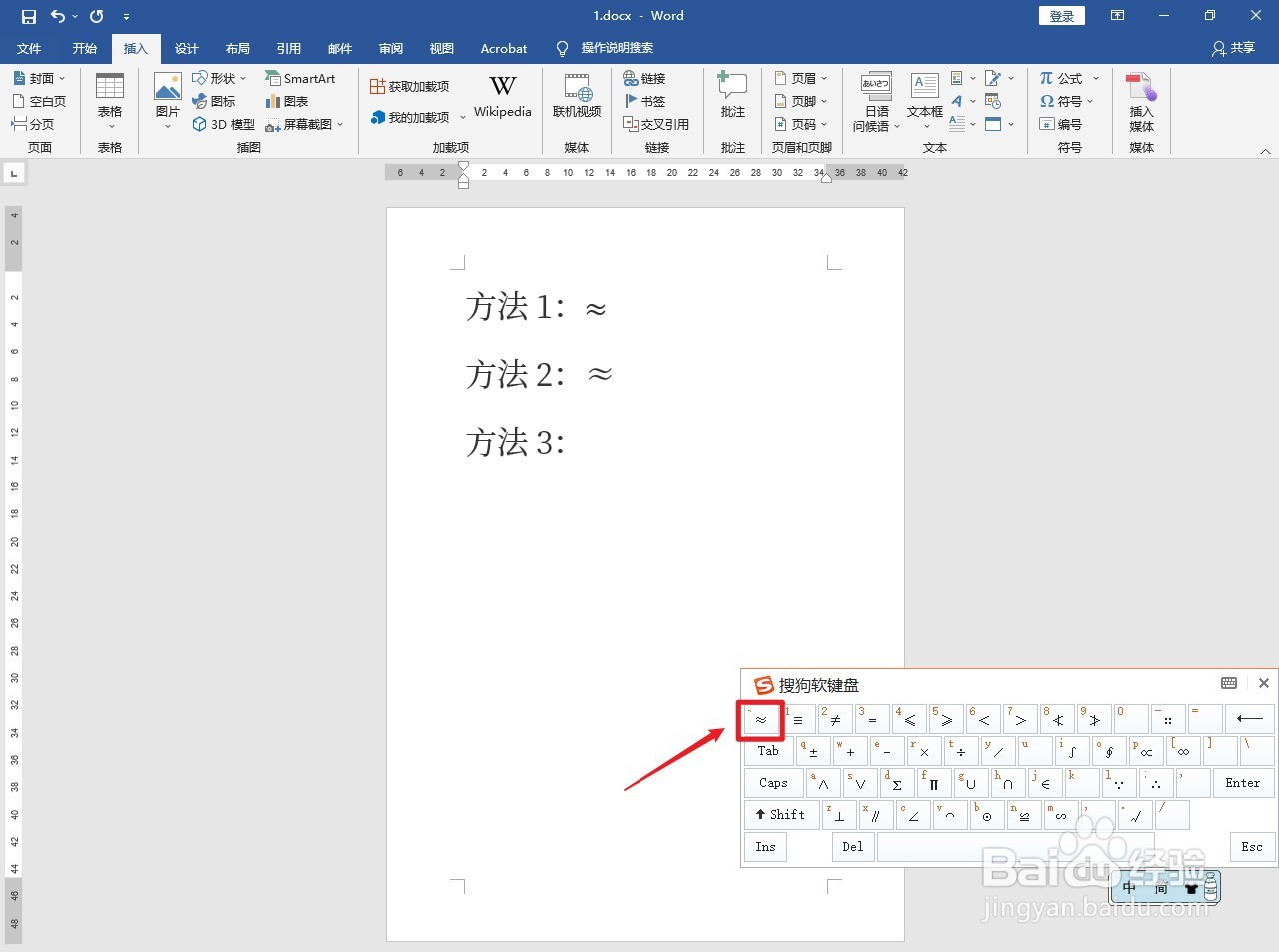Insert a cover page (封面)
This screenshot has width=1279, height=952.
[38, 78]
